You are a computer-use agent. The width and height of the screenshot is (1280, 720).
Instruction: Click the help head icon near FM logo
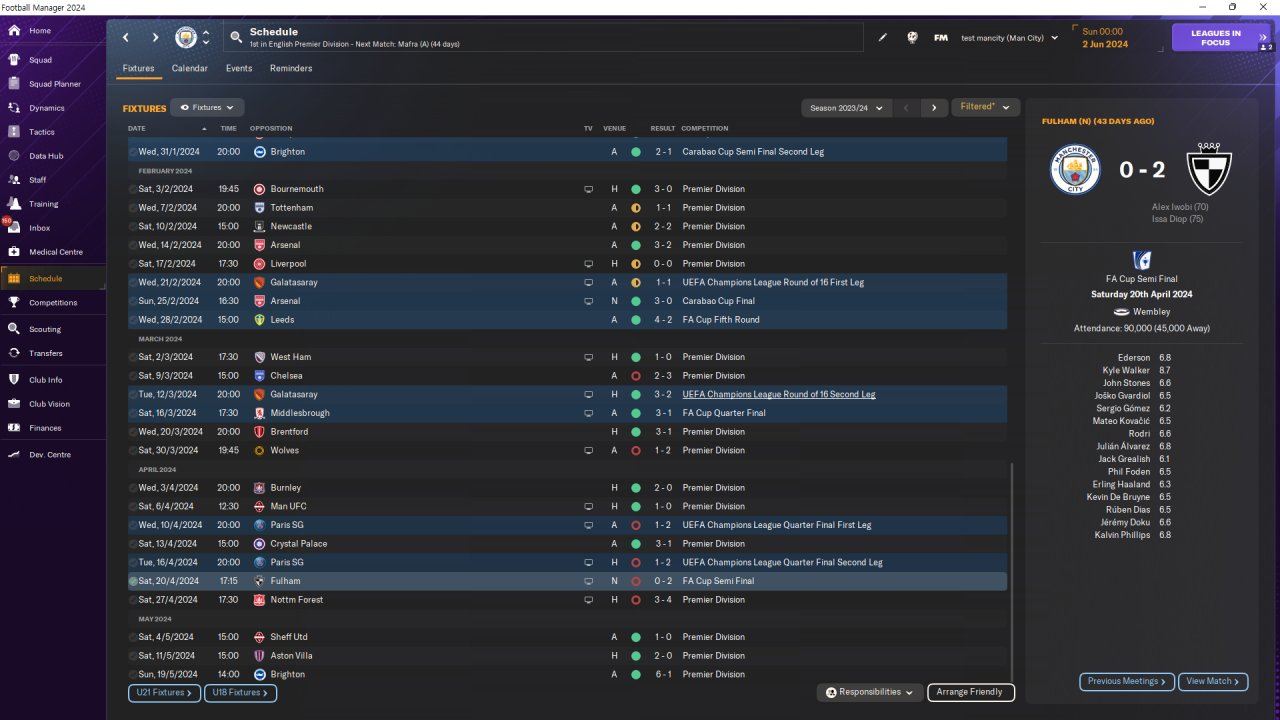912,38
